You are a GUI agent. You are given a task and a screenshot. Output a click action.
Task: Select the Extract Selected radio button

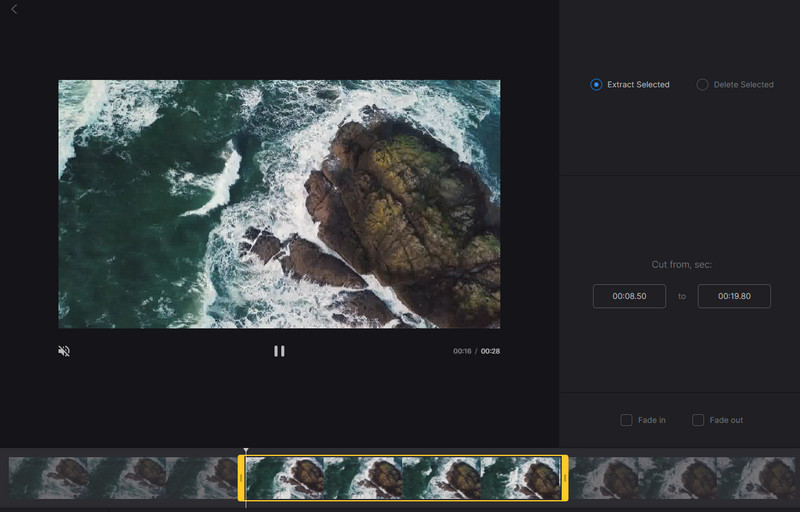coord(596,85)
